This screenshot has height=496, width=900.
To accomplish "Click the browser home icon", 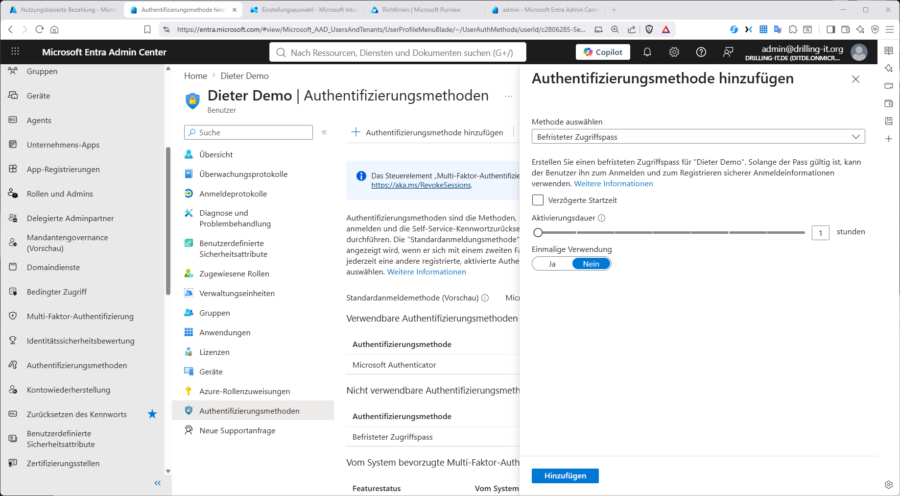I will [x=54, y=29].
